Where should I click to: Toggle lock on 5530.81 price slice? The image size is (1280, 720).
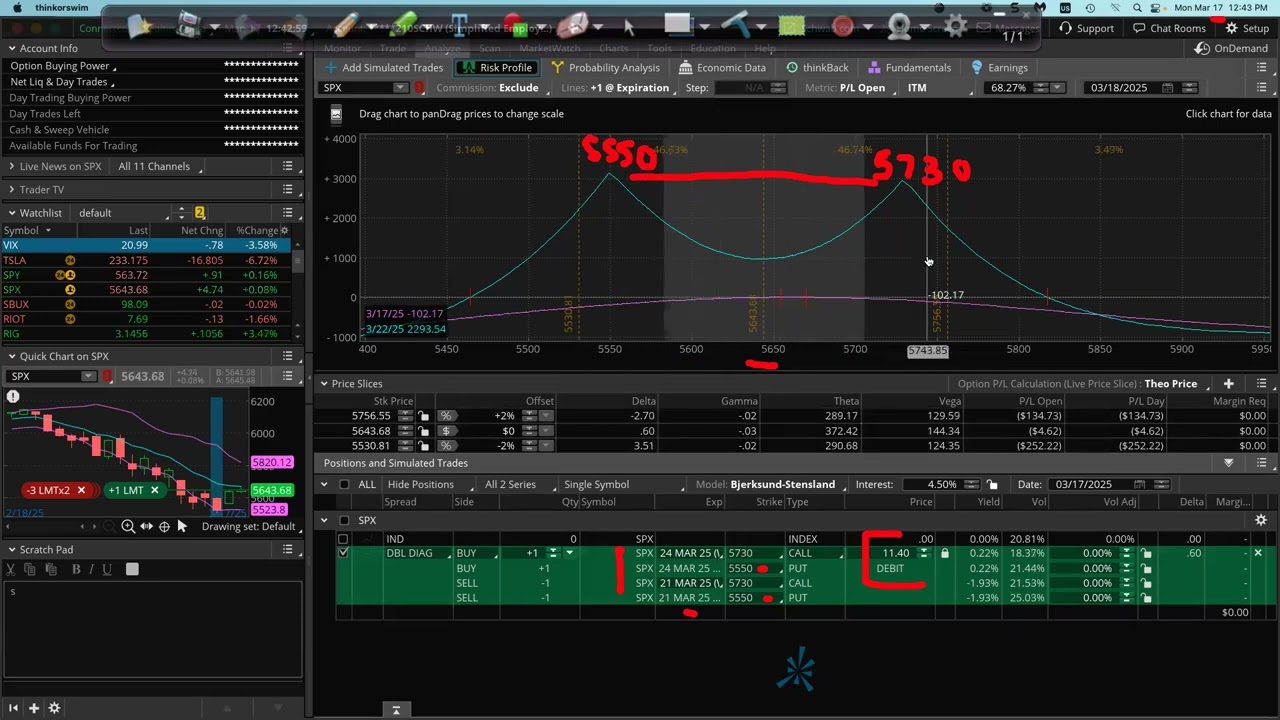[424, 446]
